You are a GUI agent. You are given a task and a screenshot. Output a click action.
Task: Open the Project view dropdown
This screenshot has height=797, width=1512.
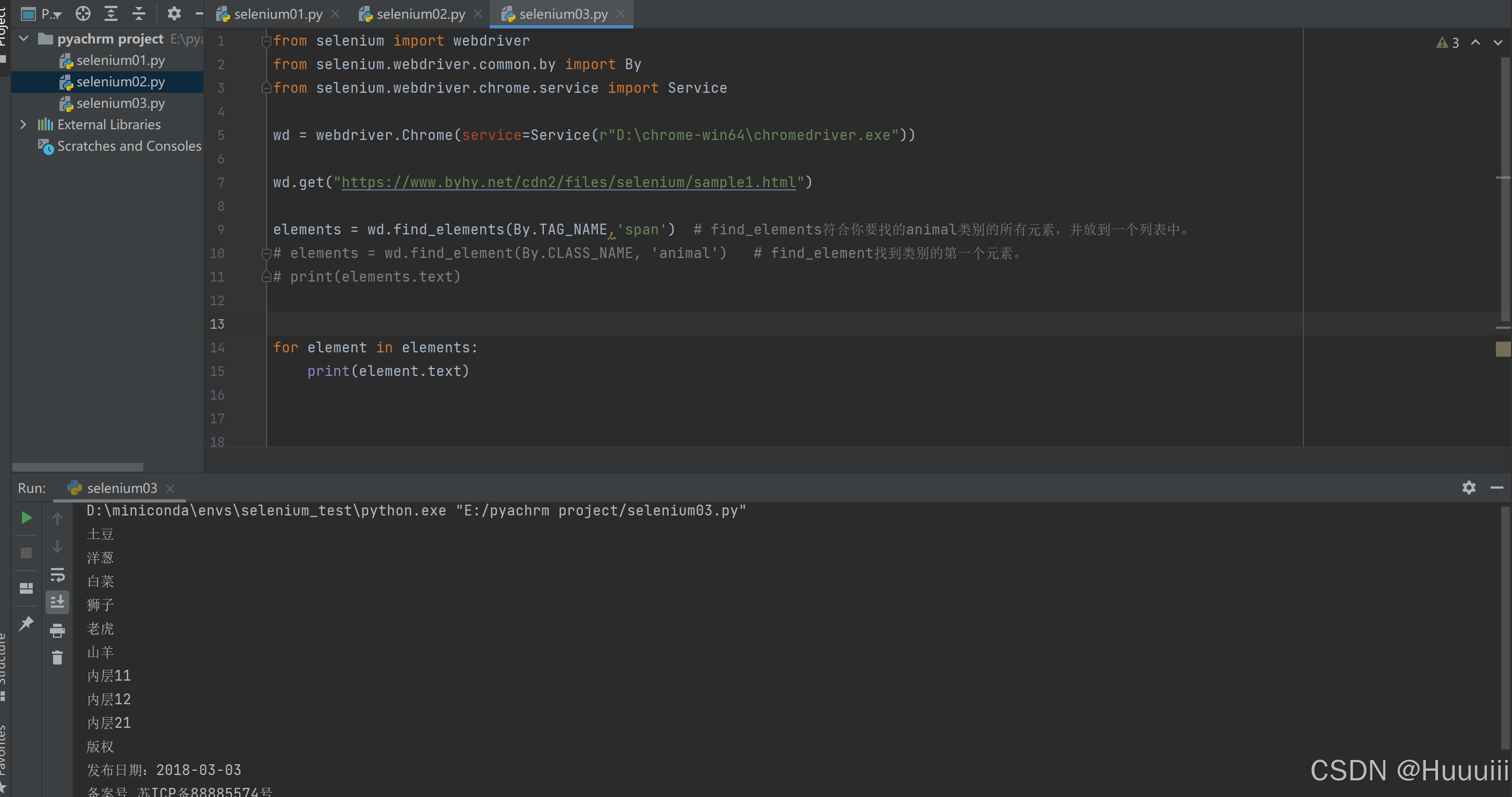50,13
